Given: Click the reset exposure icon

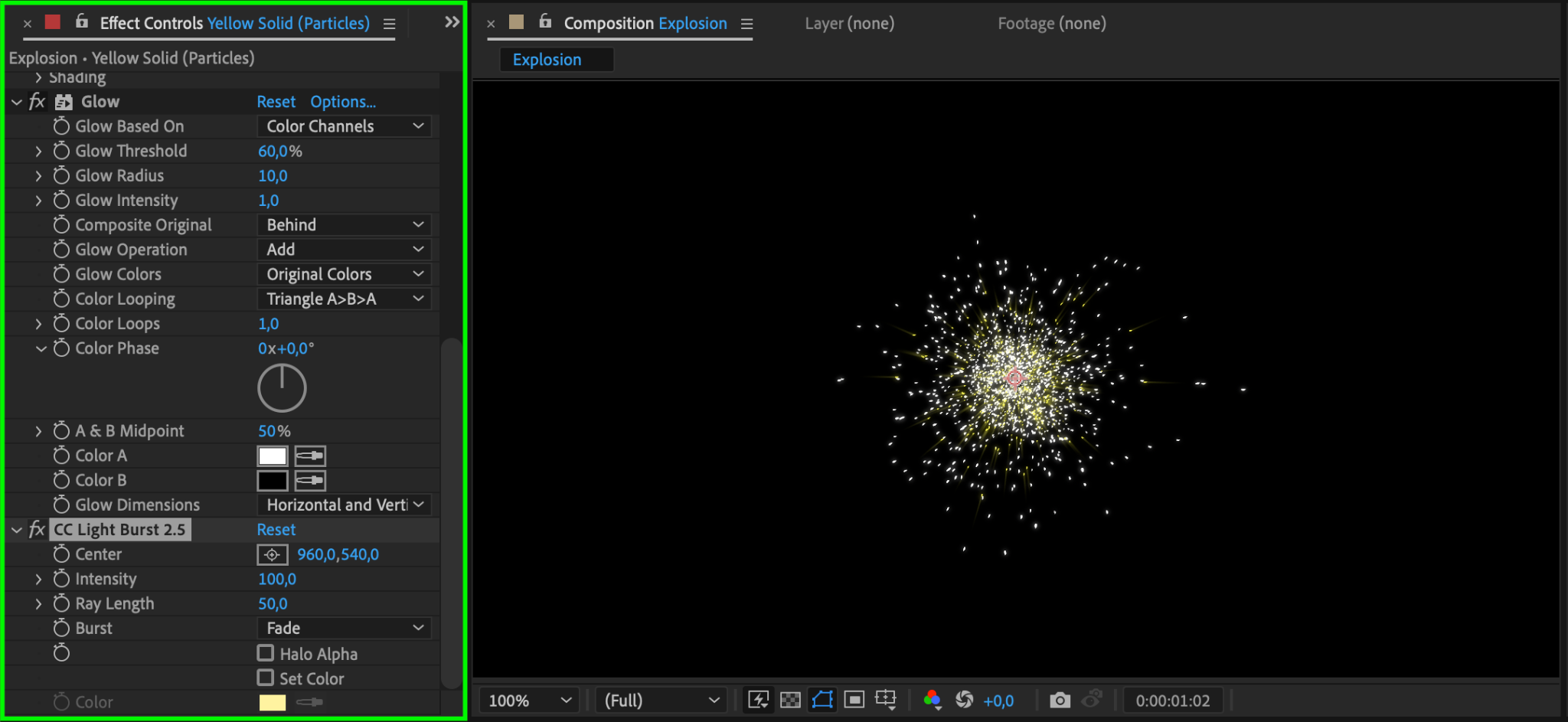Looking at the screenshot, I should (965, 700).
